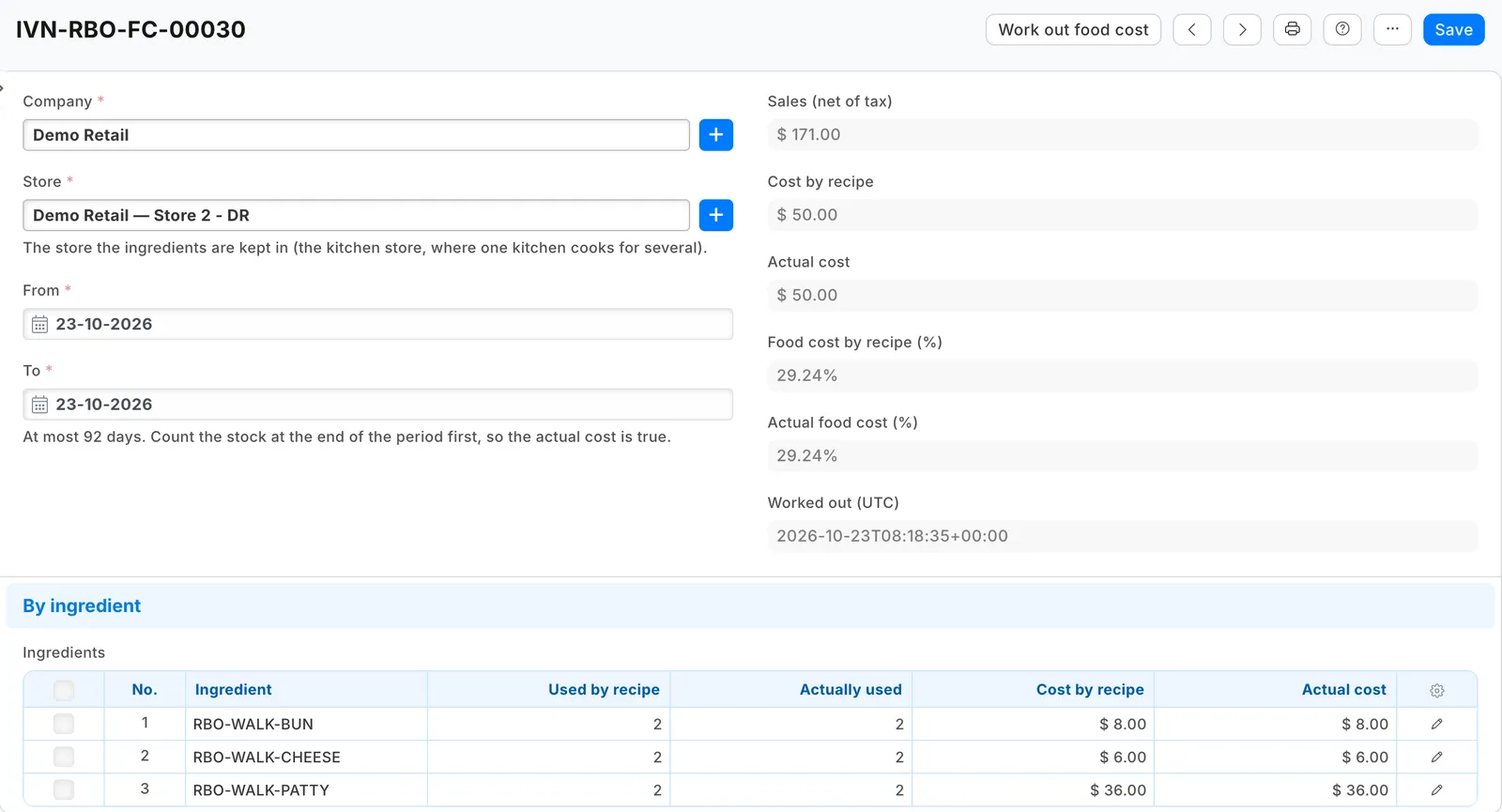Select the RBO-WALK-BUN ingredient cell
The image size is (1502, 812).
tap(306, 724)
